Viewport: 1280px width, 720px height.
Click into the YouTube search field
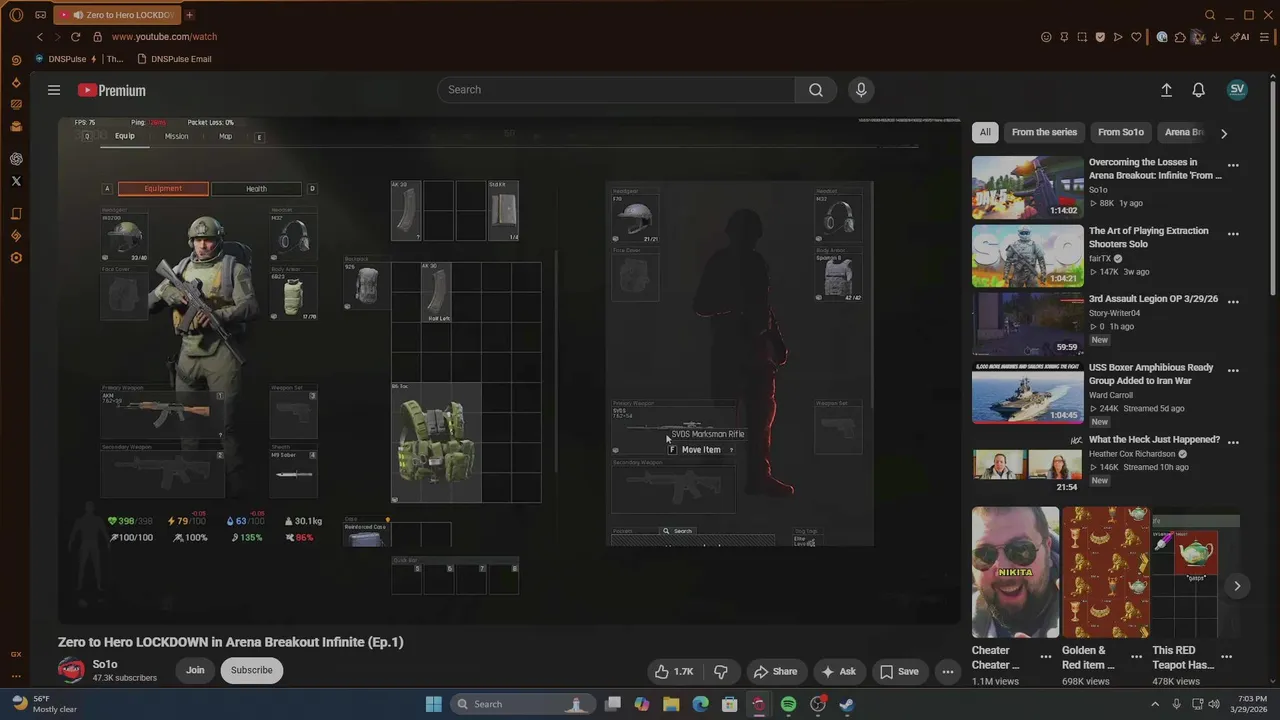[x=616, y=90]
